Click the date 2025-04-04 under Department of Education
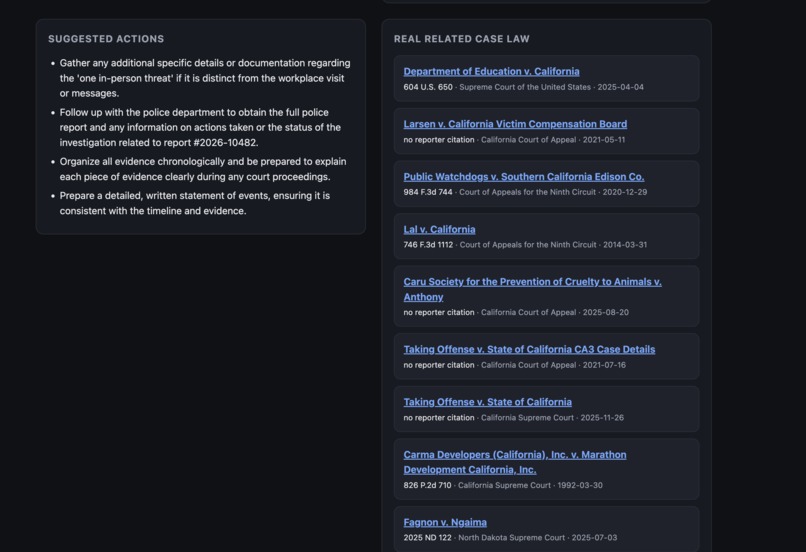The height and width of the screenshot is (552, 806). pos(620,87)
